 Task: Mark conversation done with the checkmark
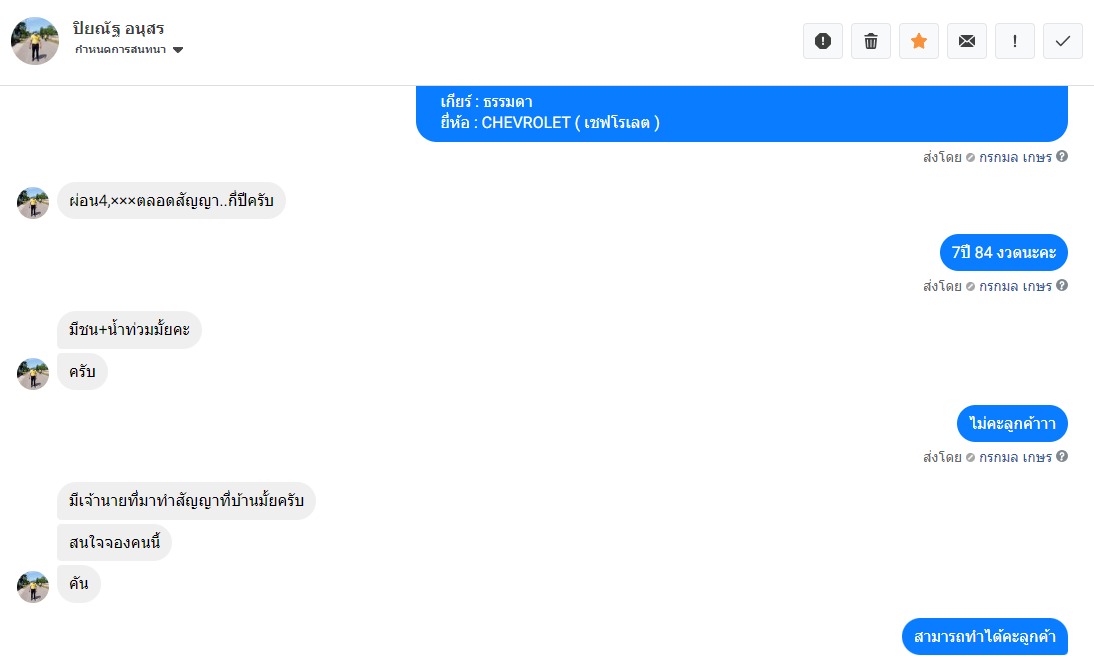[x=1063, y=41]
